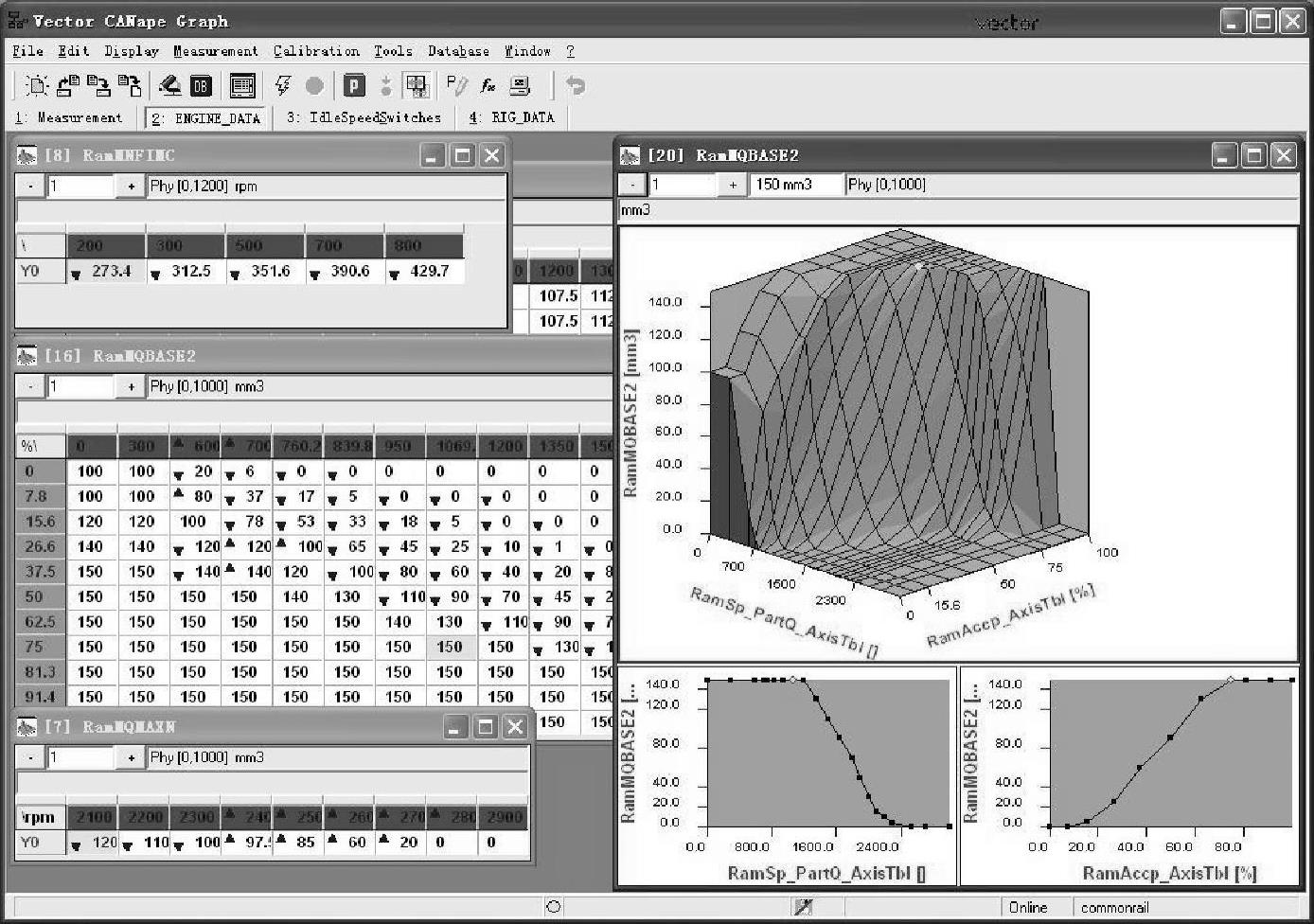The height and width of the screenshot is (924, 1314).
Task: Click the save-as document toolbar icon
Action: [x=130, y=86]
